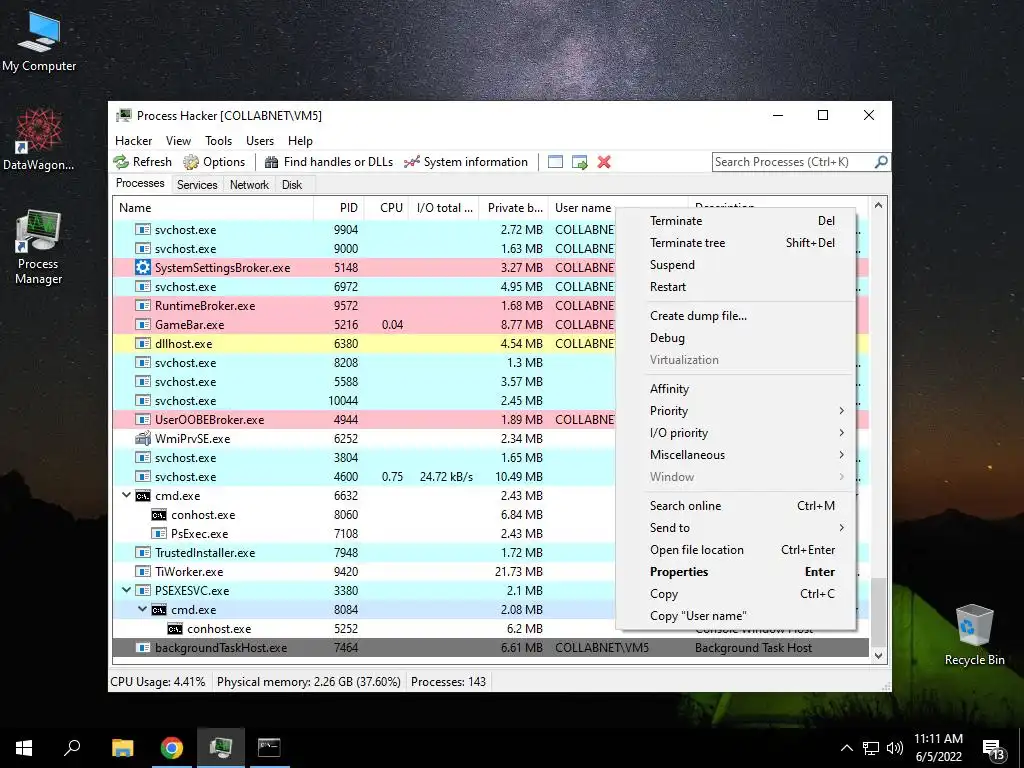Click the taskbar search icon
Image resolution: width=1024 pixels, height=768 pixels.
click(72, 748)
